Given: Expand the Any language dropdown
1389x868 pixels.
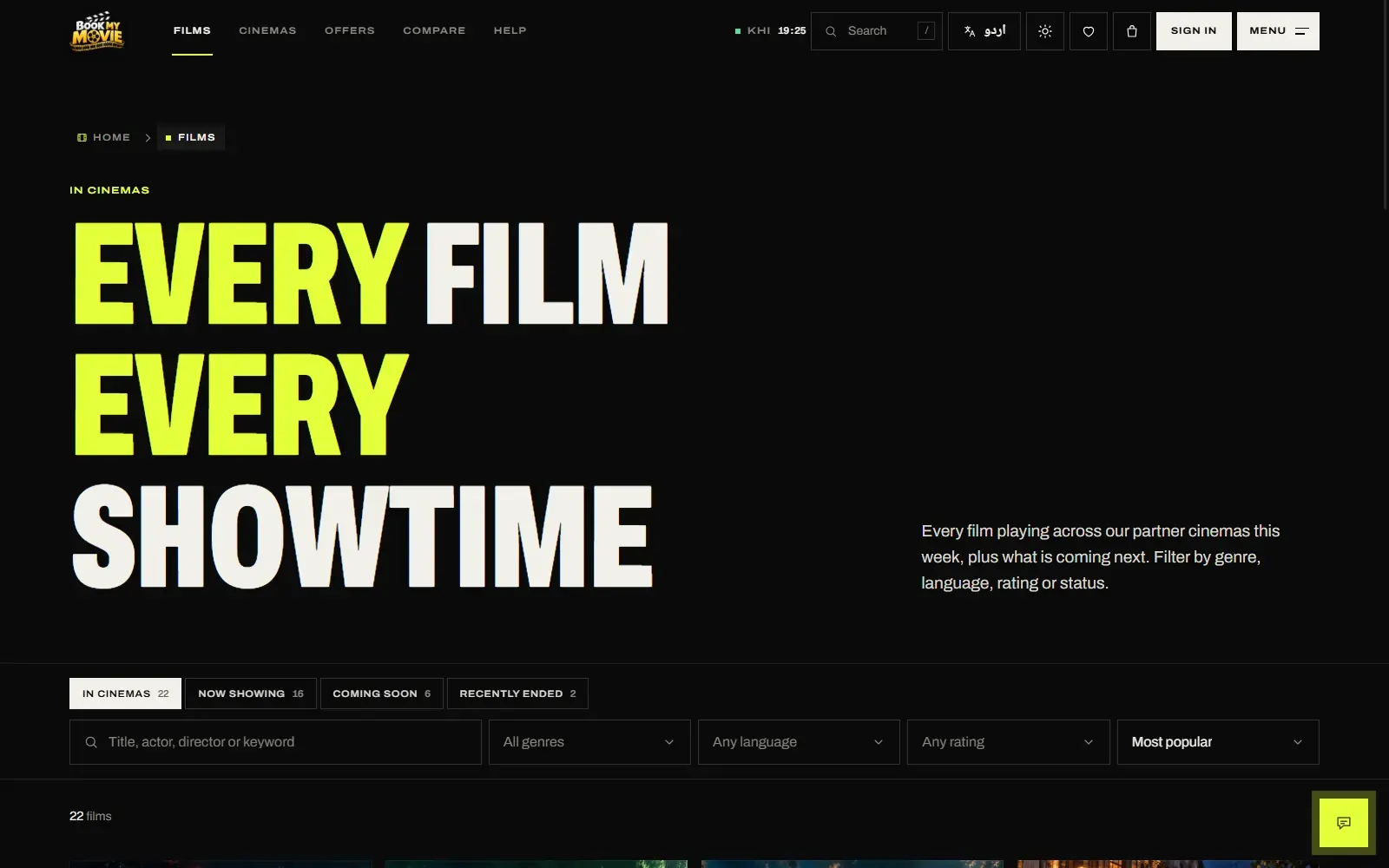Looking at the screenshot, I should tap(799, 742).
